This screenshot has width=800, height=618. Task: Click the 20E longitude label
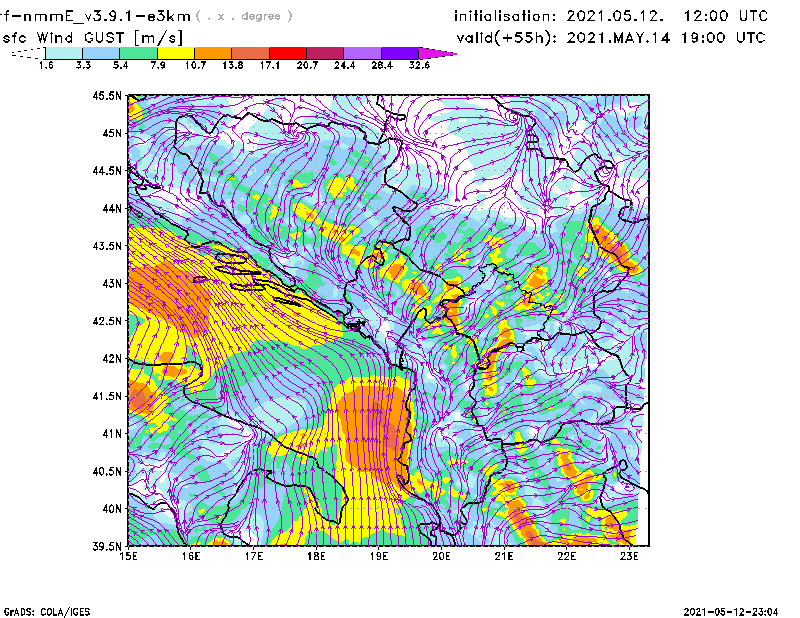click(x=441, y=556)
